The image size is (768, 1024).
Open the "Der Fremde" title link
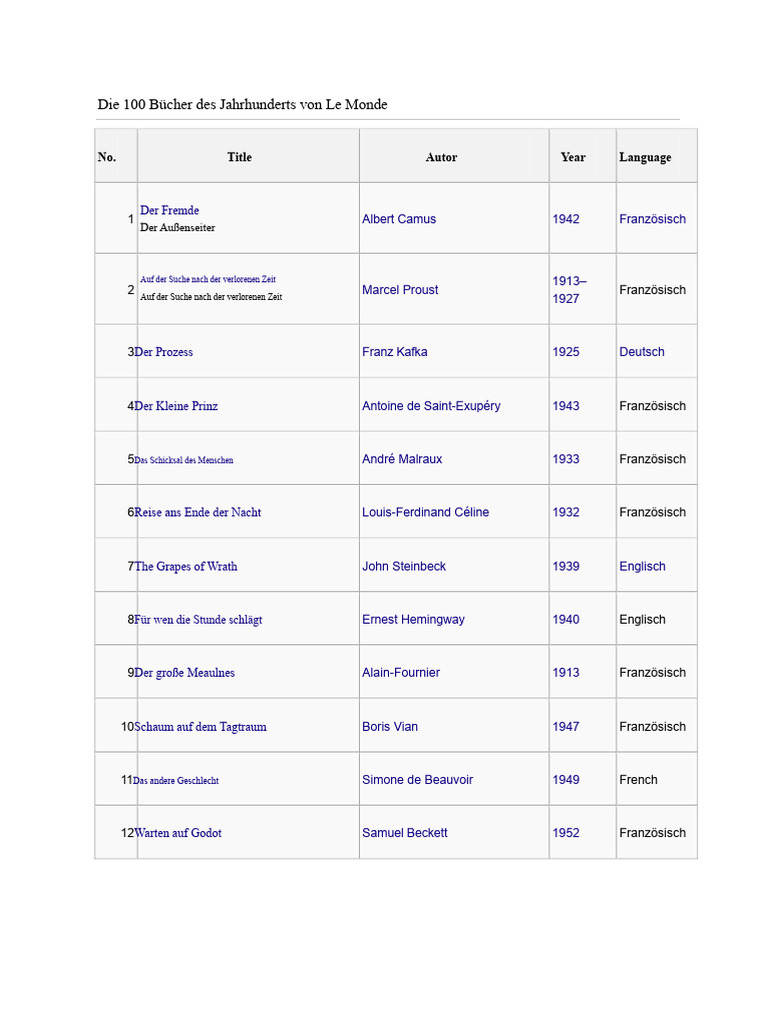pyautogui.click(x=170, y=210)
